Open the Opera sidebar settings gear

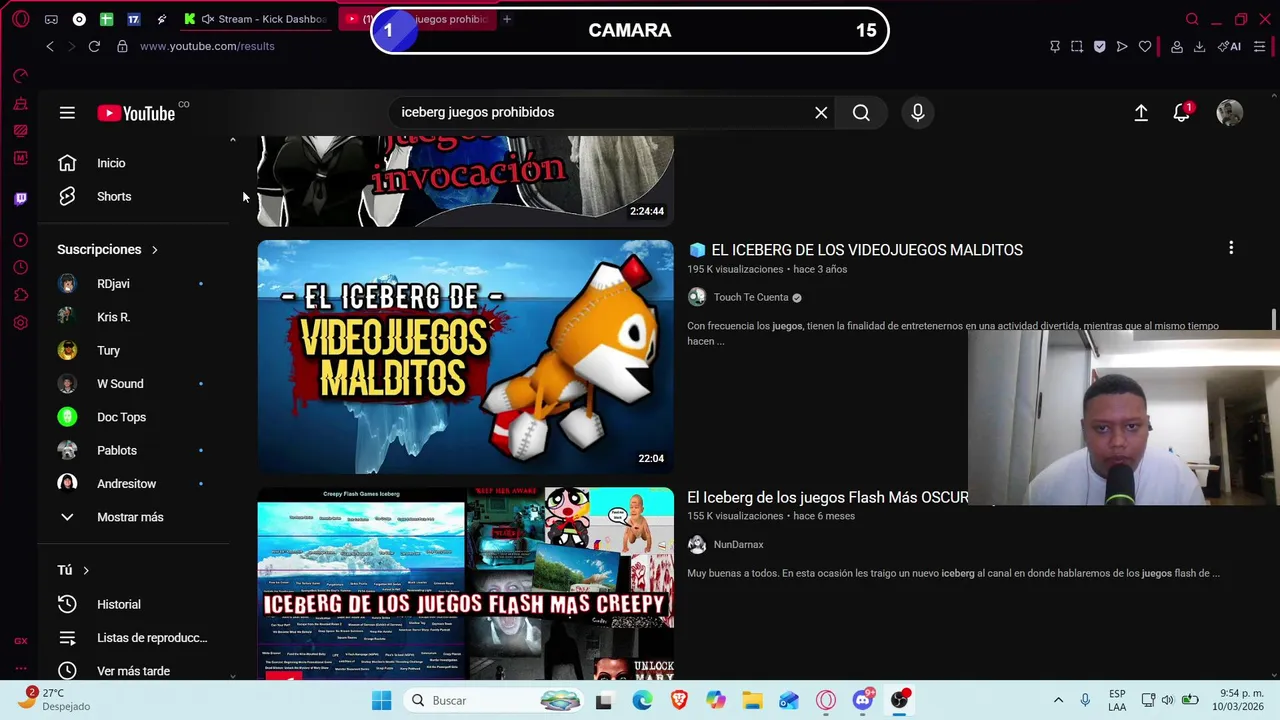[x=20, y=323]
